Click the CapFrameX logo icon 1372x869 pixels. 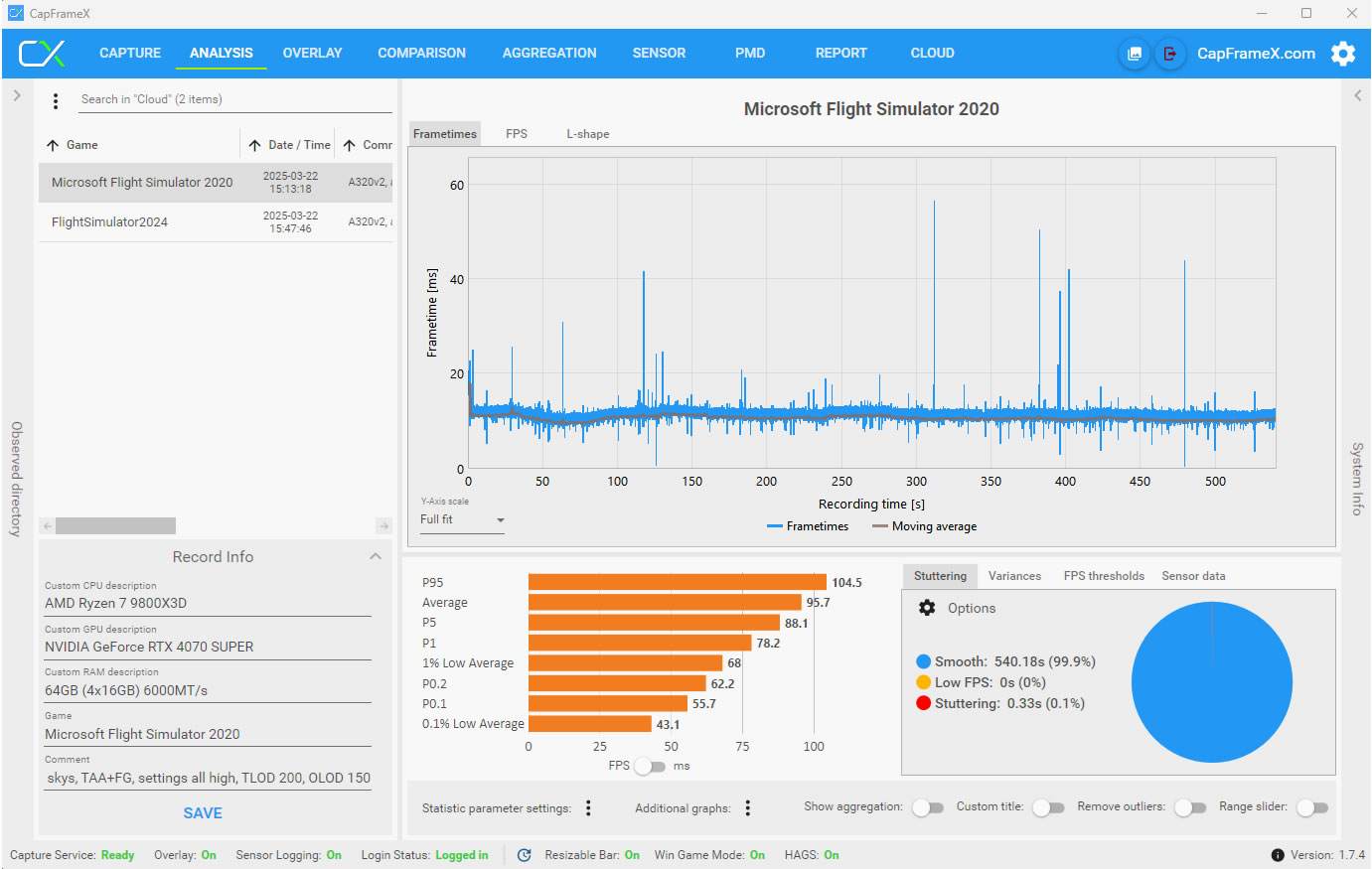tap(42, 54)
